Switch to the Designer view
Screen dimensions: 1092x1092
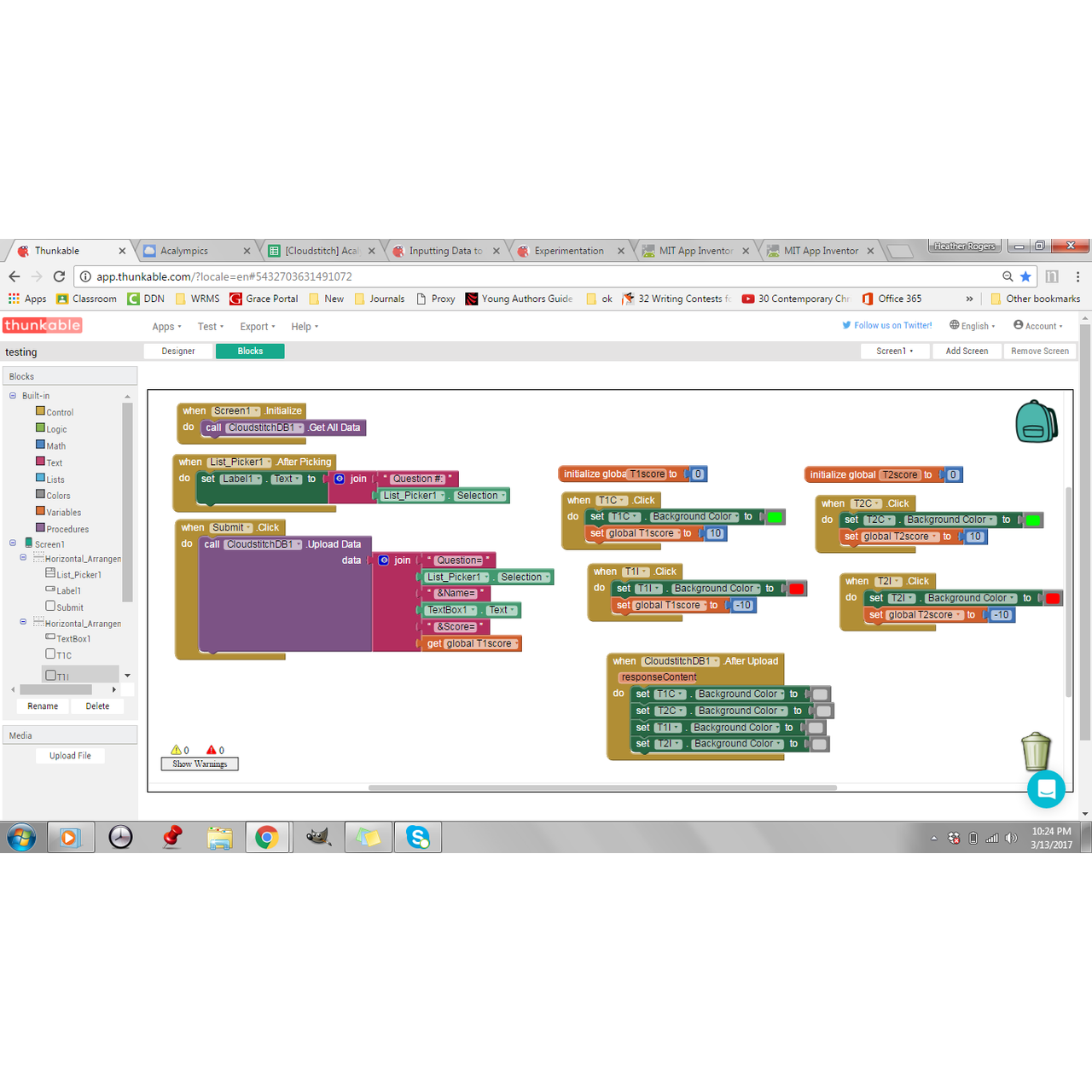178,351
